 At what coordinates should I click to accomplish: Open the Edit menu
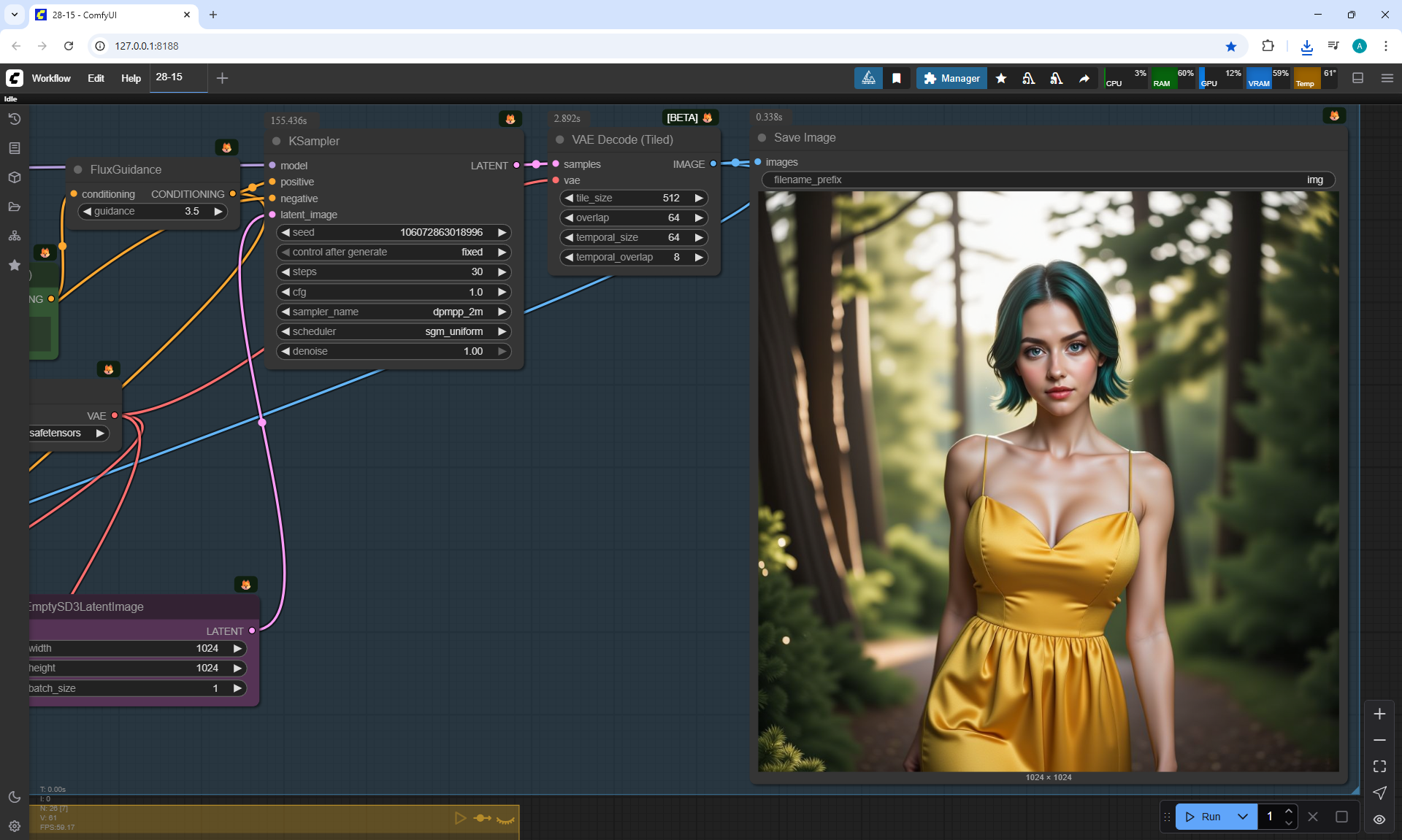(96, 78)
